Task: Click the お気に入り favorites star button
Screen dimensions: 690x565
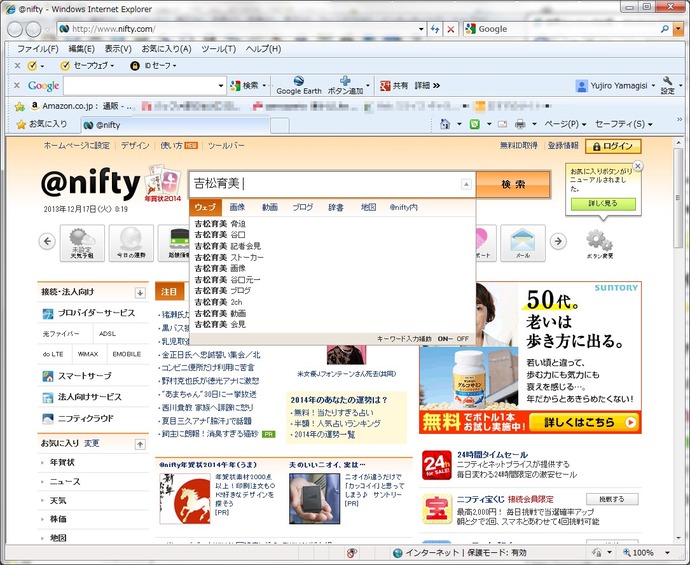Action: [x=42, y=125]
